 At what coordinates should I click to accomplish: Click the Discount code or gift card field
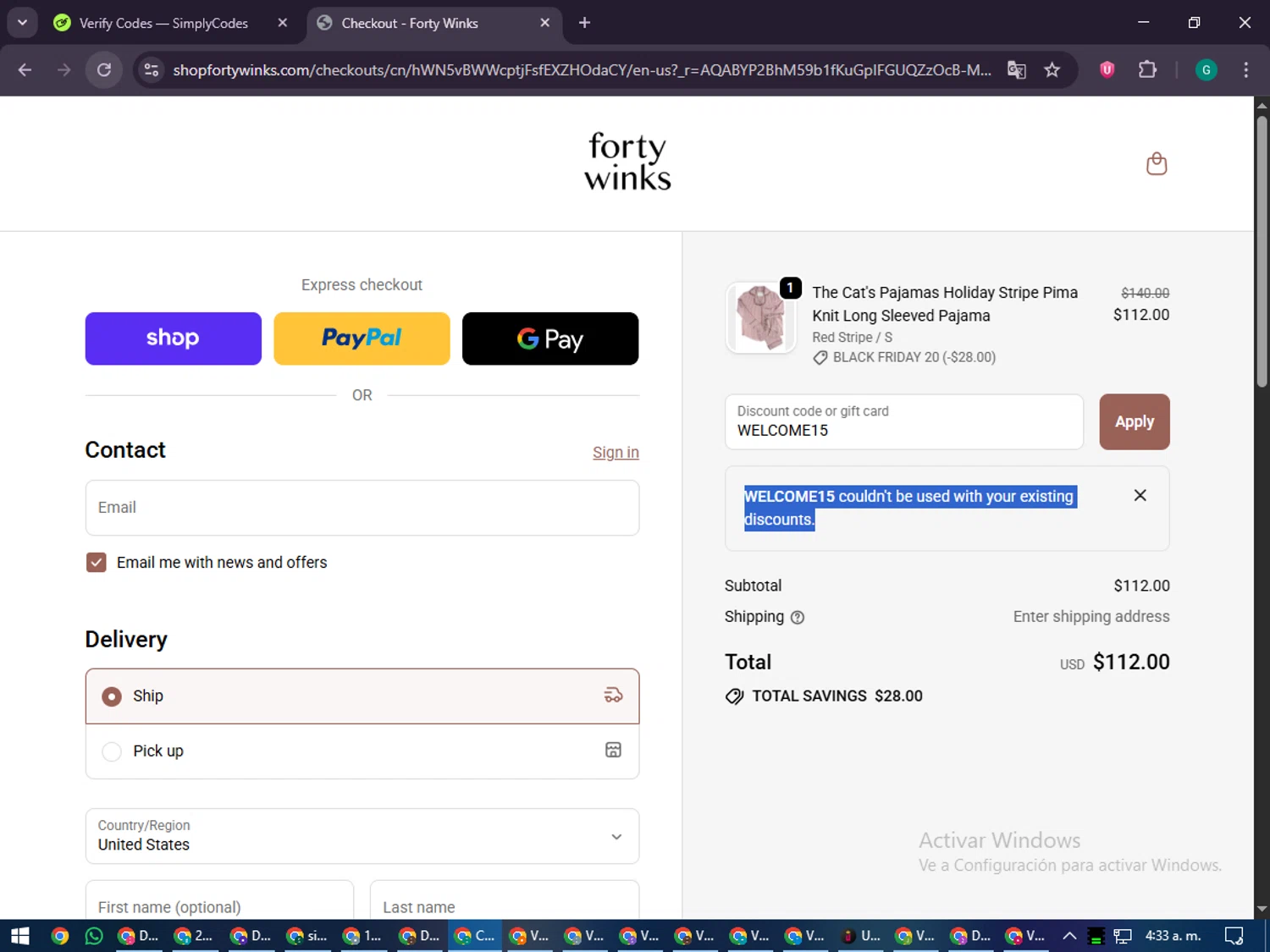point(904,421)
